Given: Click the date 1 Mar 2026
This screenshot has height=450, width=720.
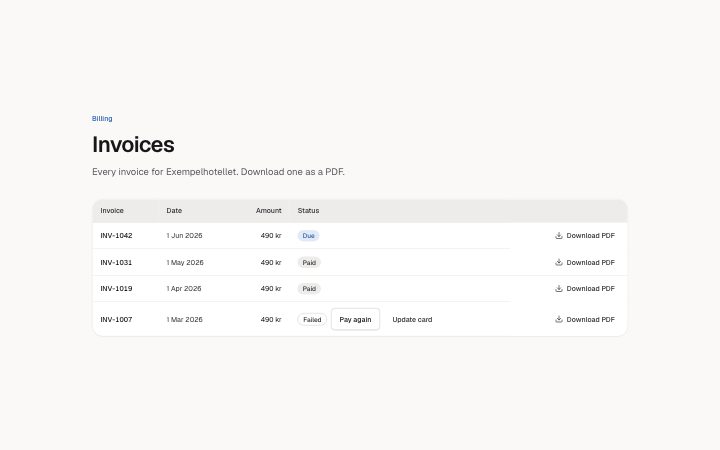Looking at the screenshot, I should (x=184, y=319).
